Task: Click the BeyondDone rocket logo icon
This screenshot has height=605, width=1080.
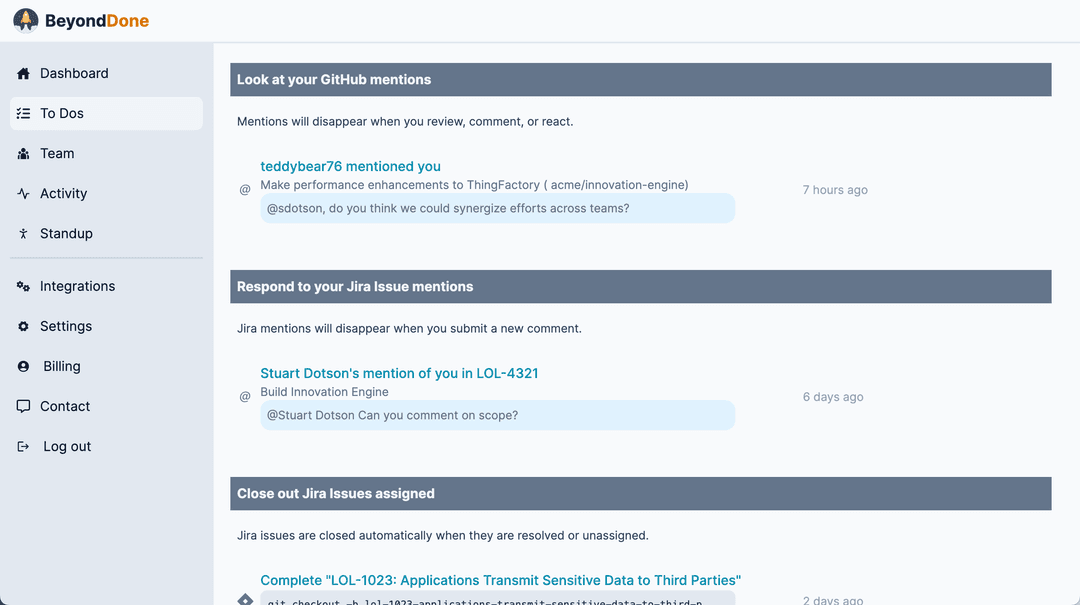Action: click(x=26, y=21)
